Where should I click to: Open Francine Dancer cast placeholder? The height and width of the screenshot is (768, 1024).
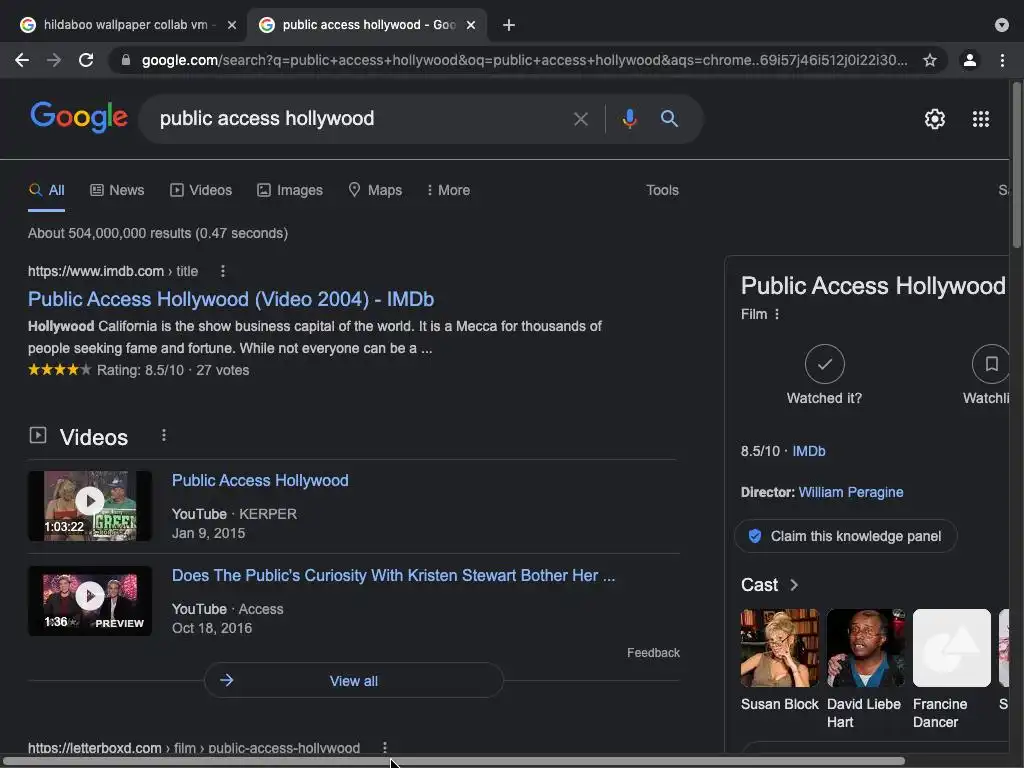click(952, 648)
